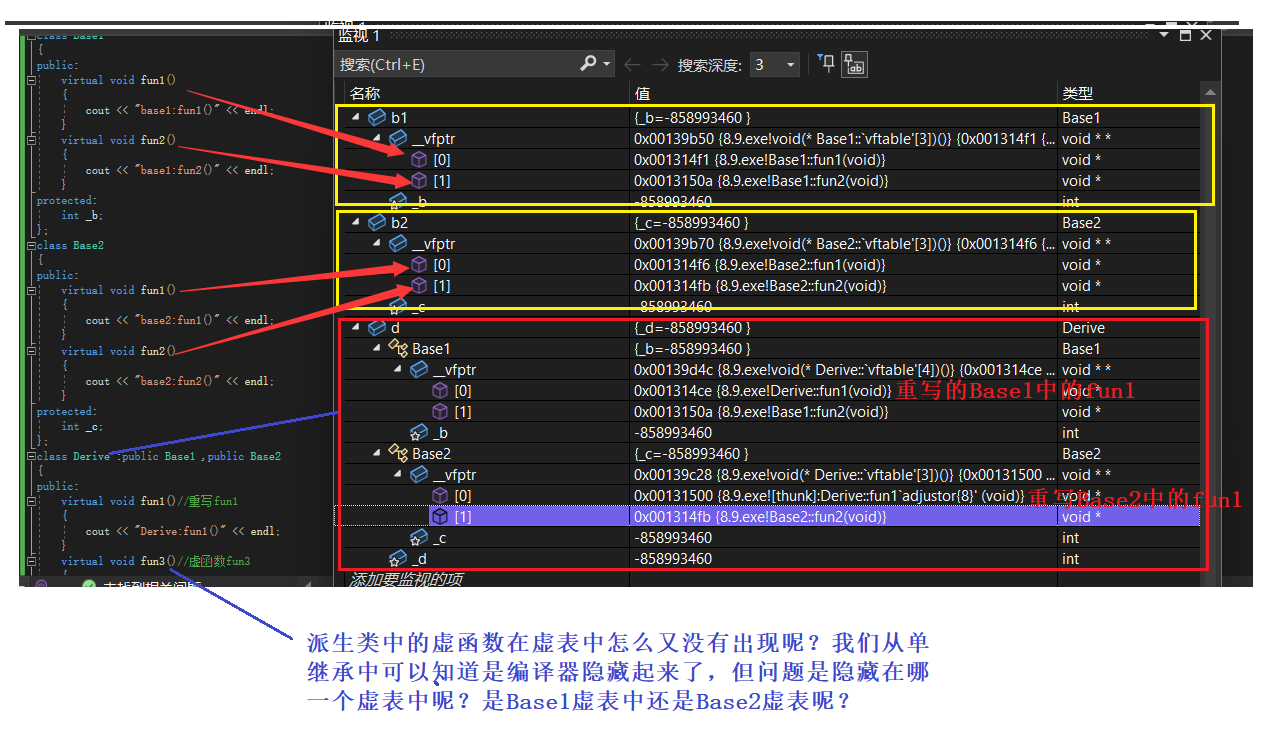Click the blue object icon beside b1
The width and height of the screenshot is (1285, 756).
coord(377,118)
